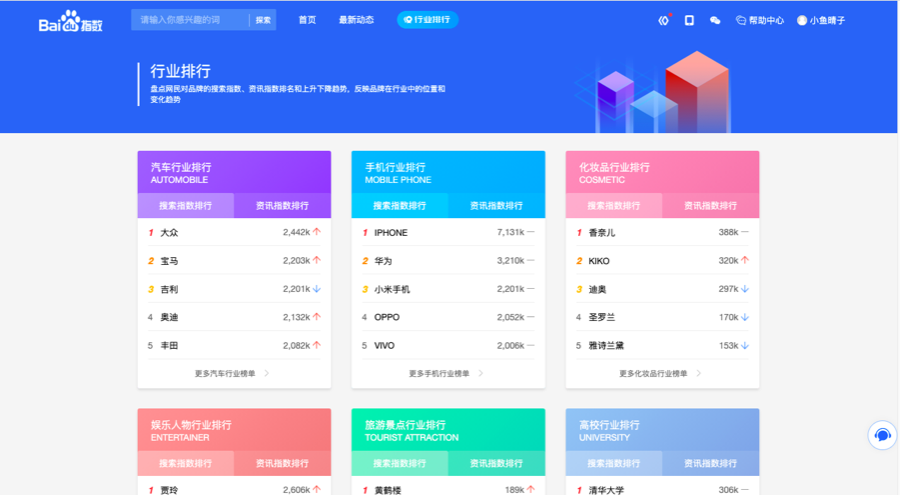
Task: Click down arrow beside 迪奥 297k
Action: pos(745,289)
